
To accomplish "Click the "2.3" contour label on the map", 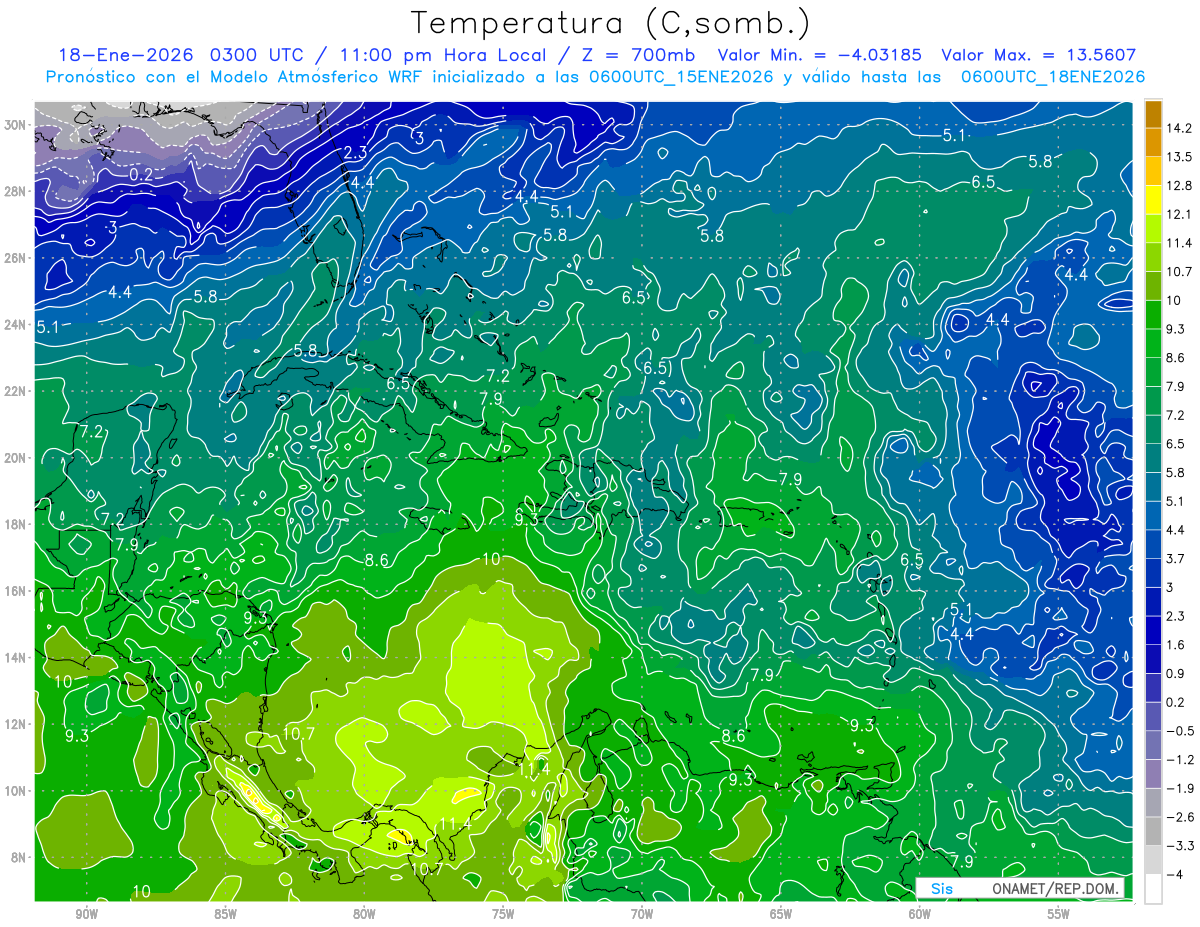I will coord(354,153).
